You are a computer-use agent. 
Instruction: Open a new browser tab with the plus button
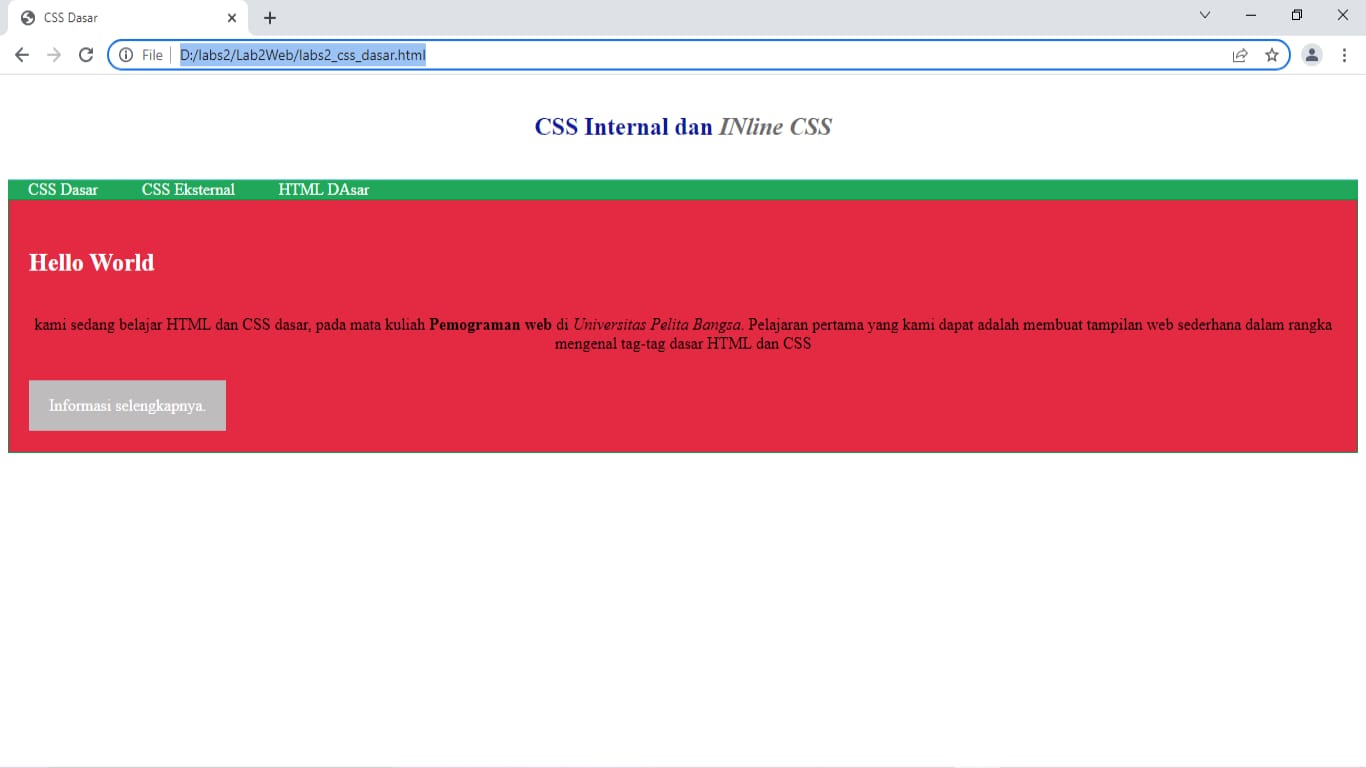click(x=268, y=17)
